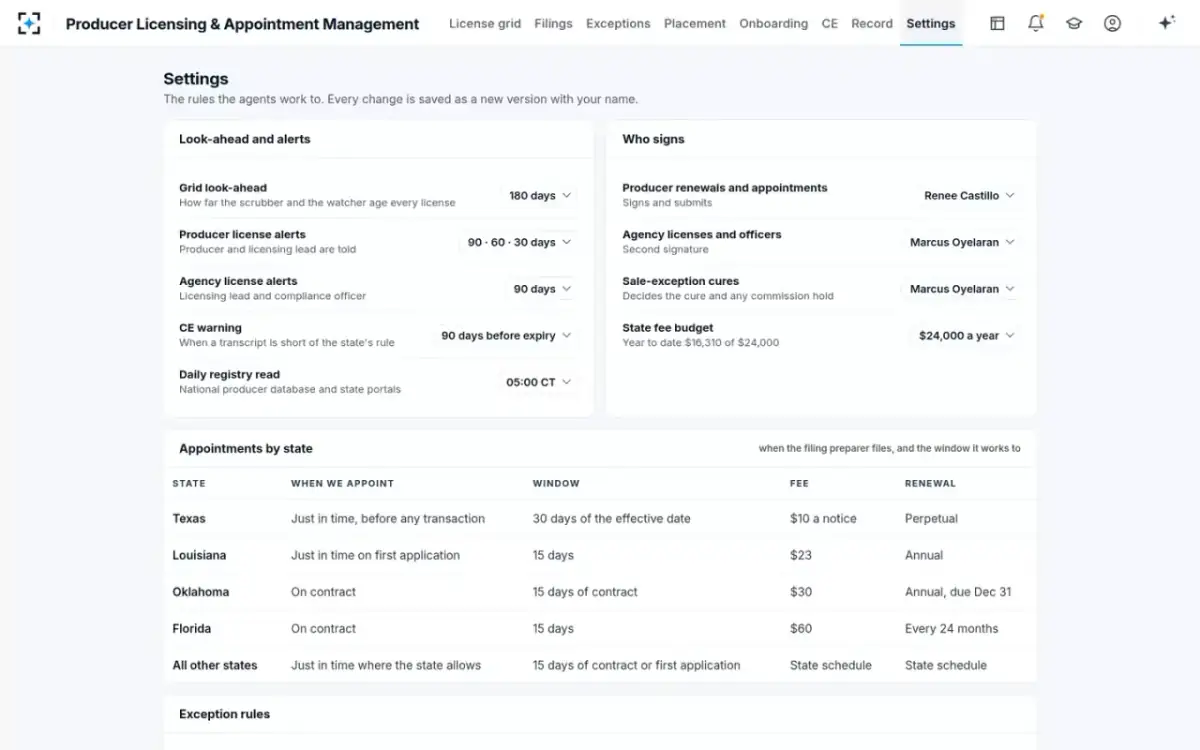Open Daily registry read 05:00 CT dropdown
The height and width of the screenshot is (750, 1200).
click(538, 382)
